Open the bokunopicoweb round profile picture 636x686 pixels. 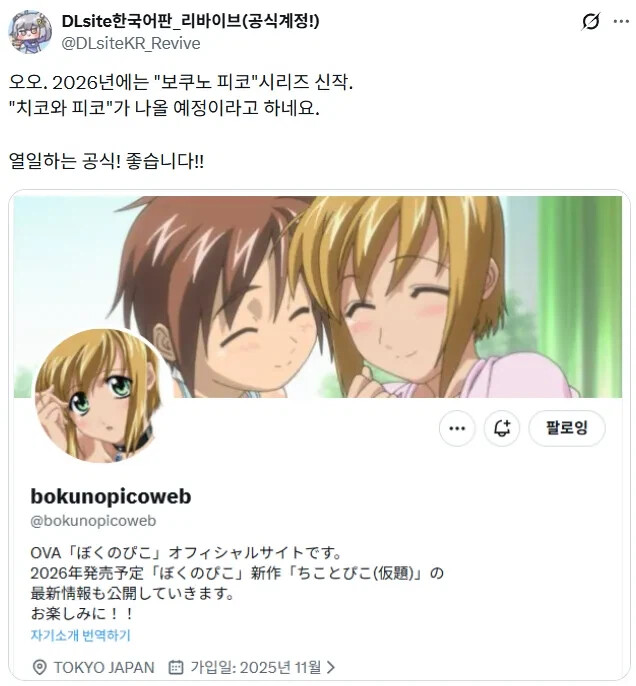coord(98,396)
